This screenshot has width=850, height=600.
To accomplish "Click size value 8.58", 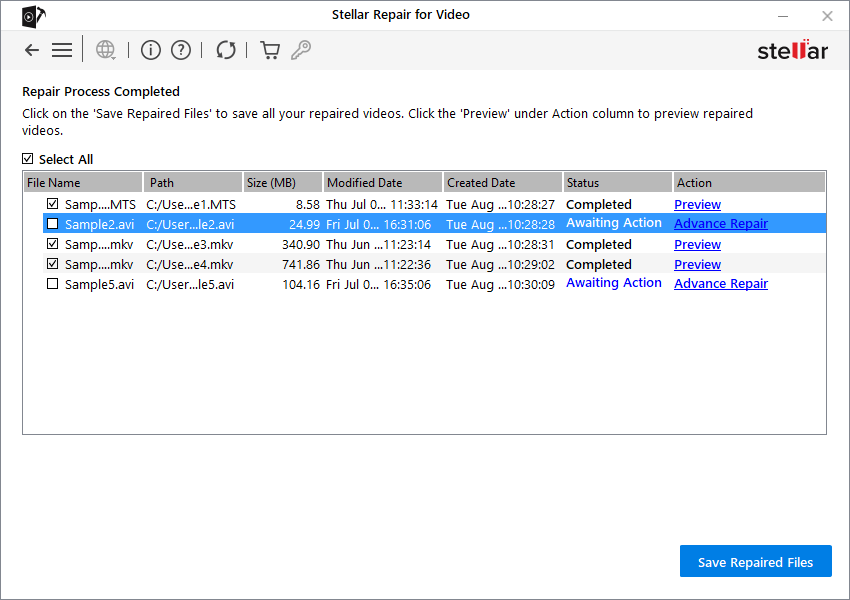I will [307, 205].
